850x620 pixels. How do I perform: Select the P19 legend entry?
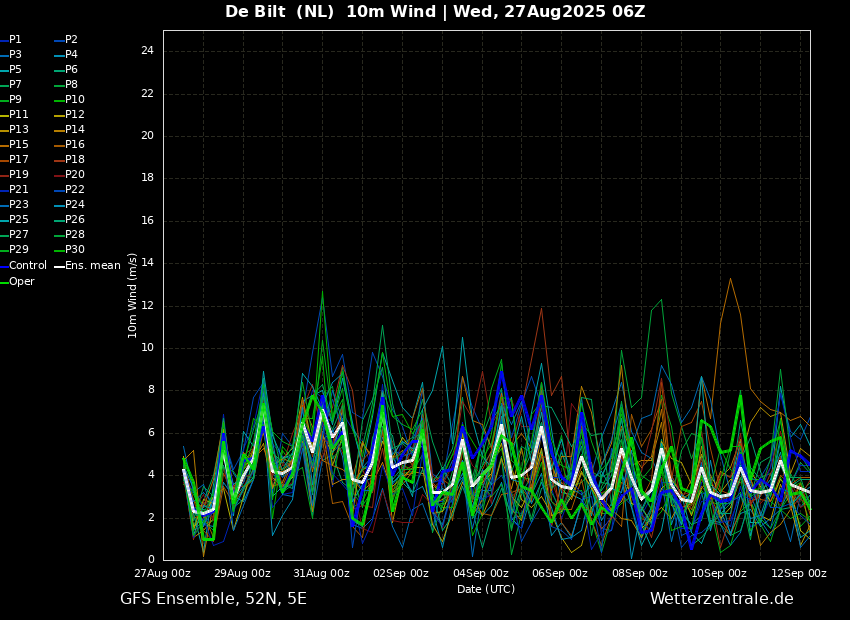click(14, 175)
